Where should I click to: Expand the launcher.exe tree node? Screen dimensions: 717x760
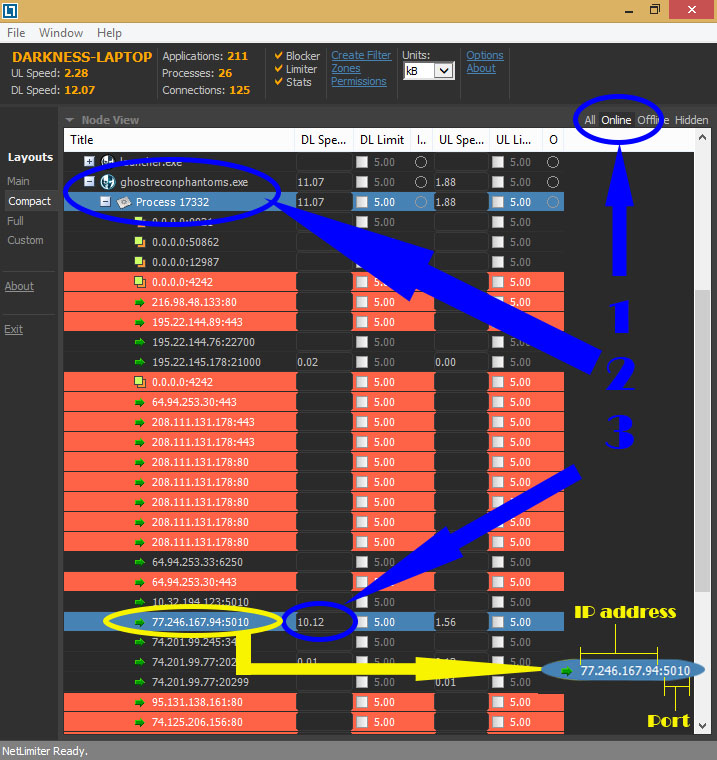point(89,161)
